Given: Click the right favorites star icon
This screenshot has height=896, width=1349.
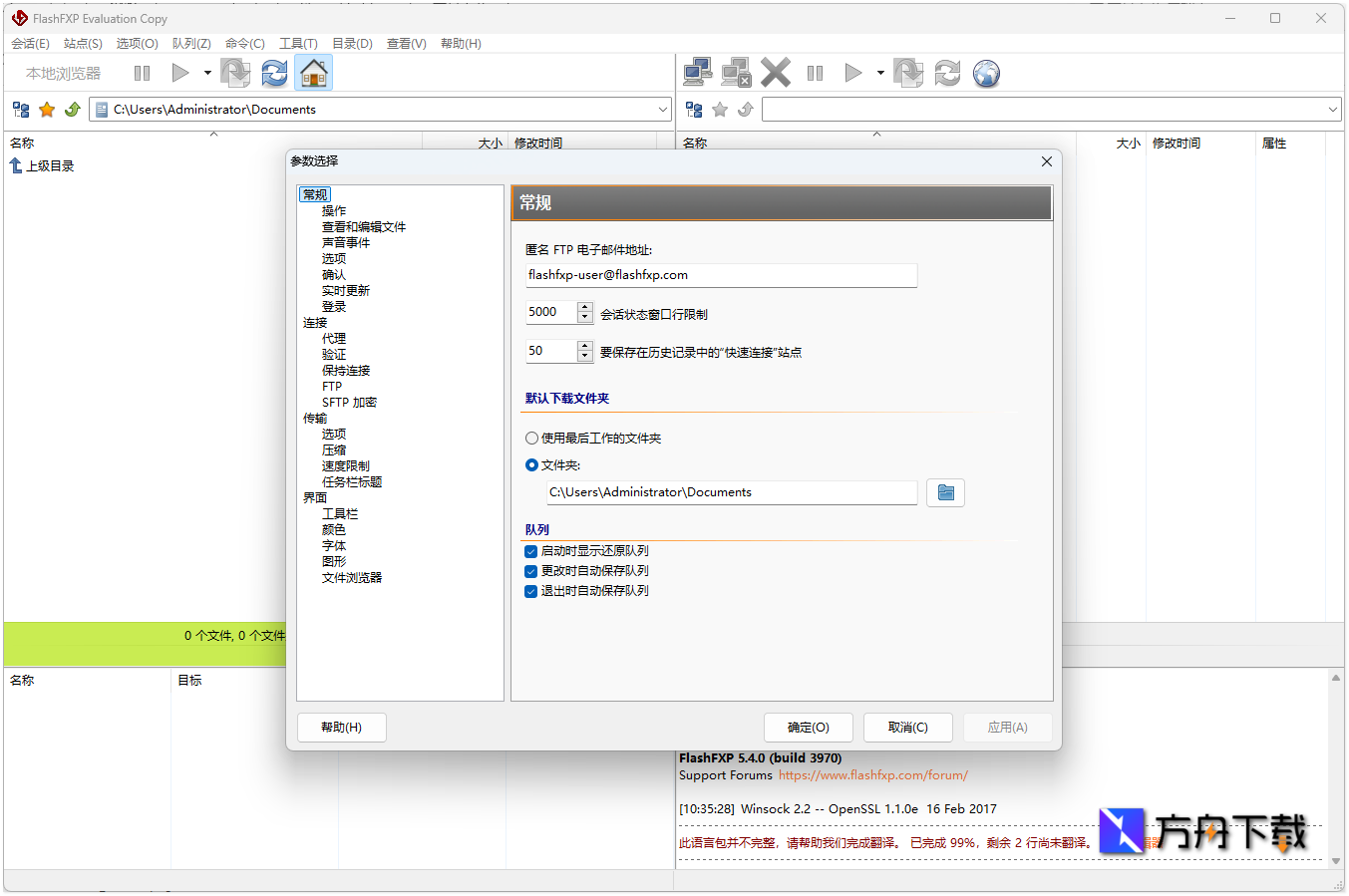Looking at the screenshot, I should [x=720, y=110].
